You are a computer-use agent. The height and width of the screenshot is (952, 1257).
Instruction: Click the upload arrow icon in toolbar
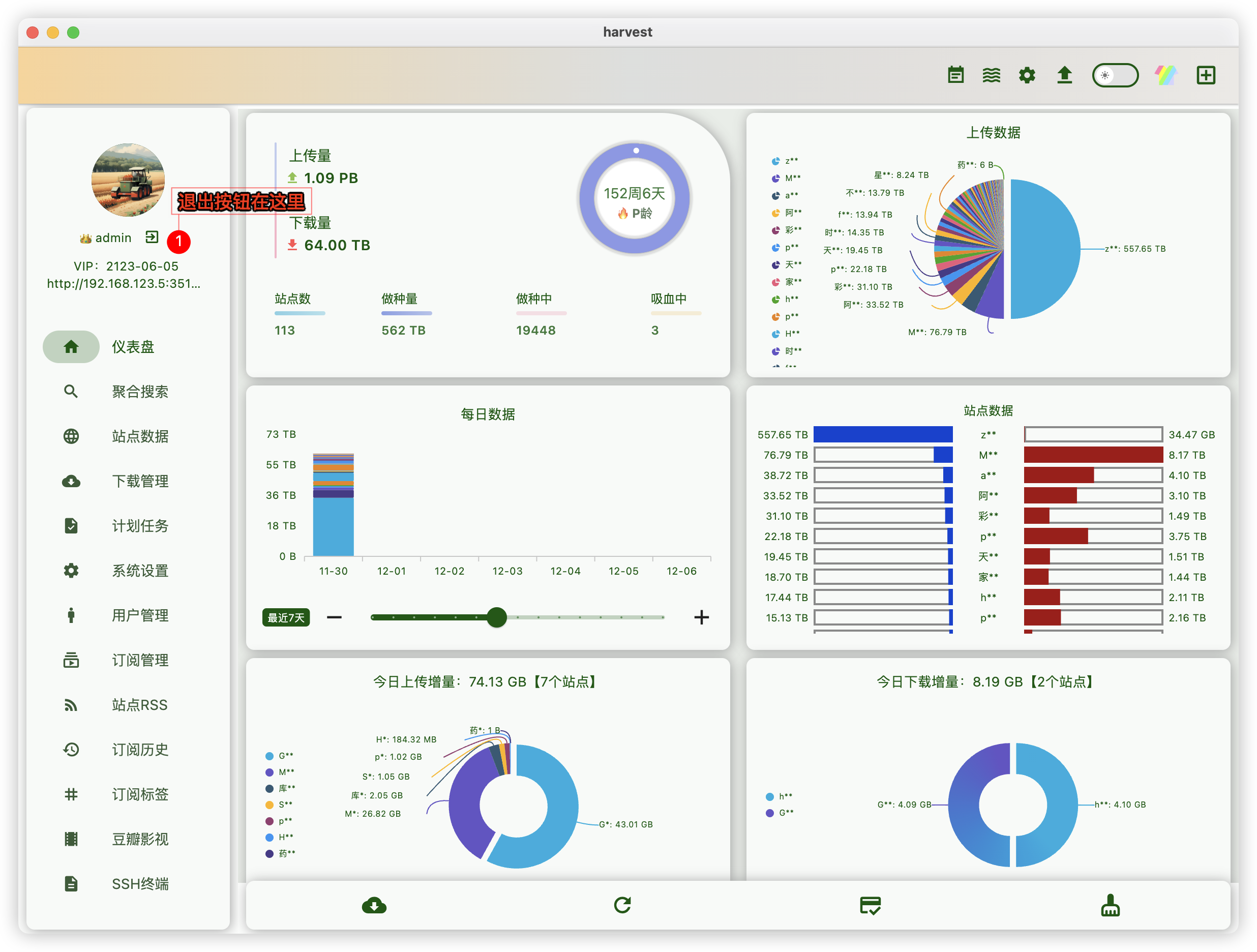(1064, 75)
